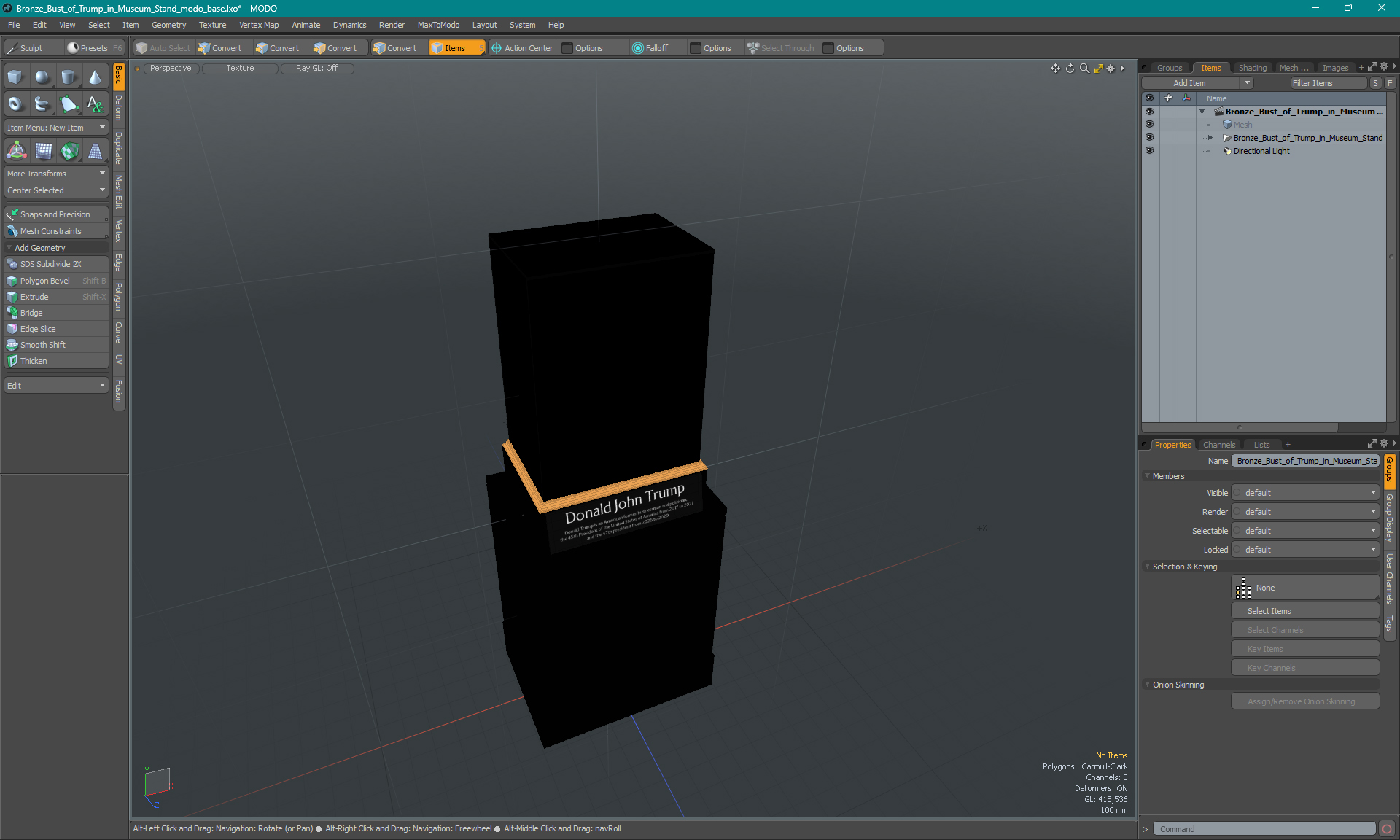
Task: Open the Render default dropdown
Action: click(x=1305, y=512)
